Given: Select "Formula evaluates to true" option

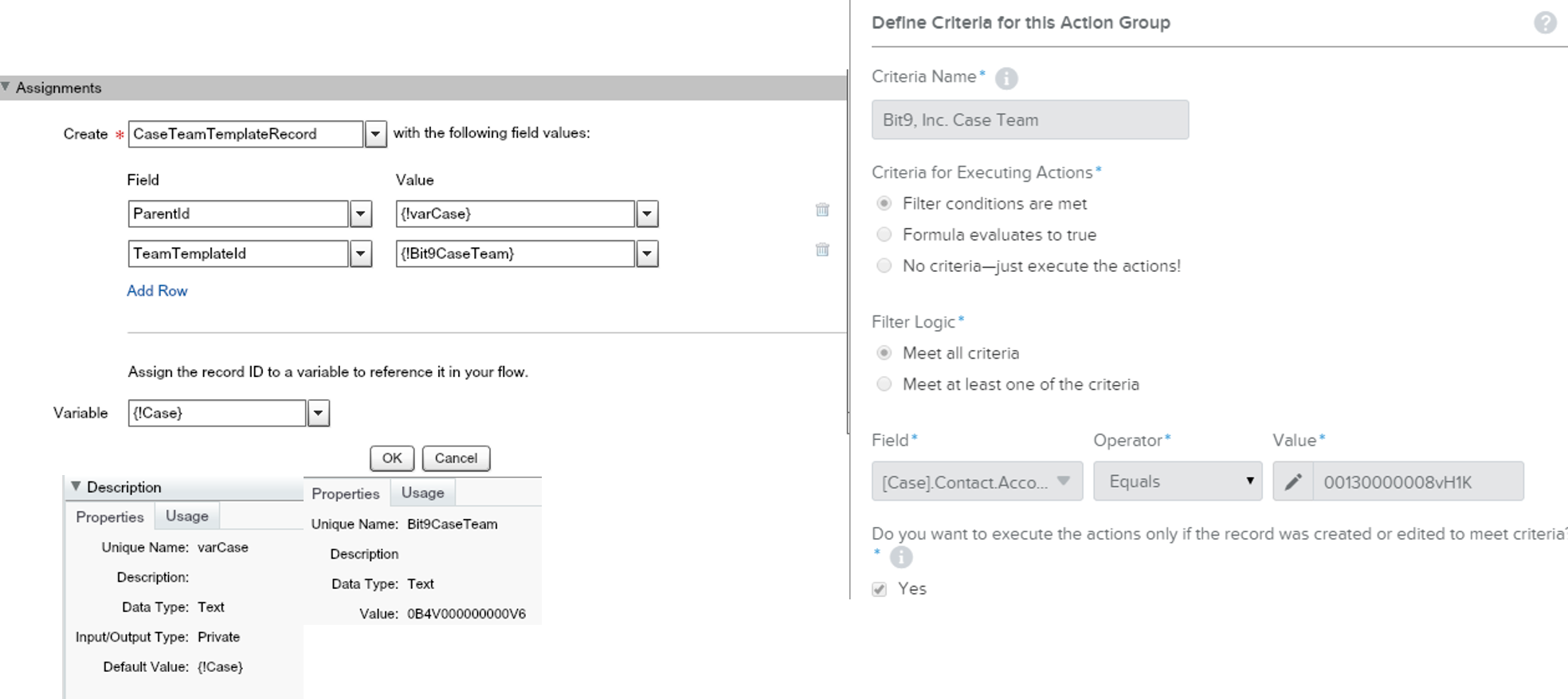Looking at the screenshot, I should click(884, 234).
